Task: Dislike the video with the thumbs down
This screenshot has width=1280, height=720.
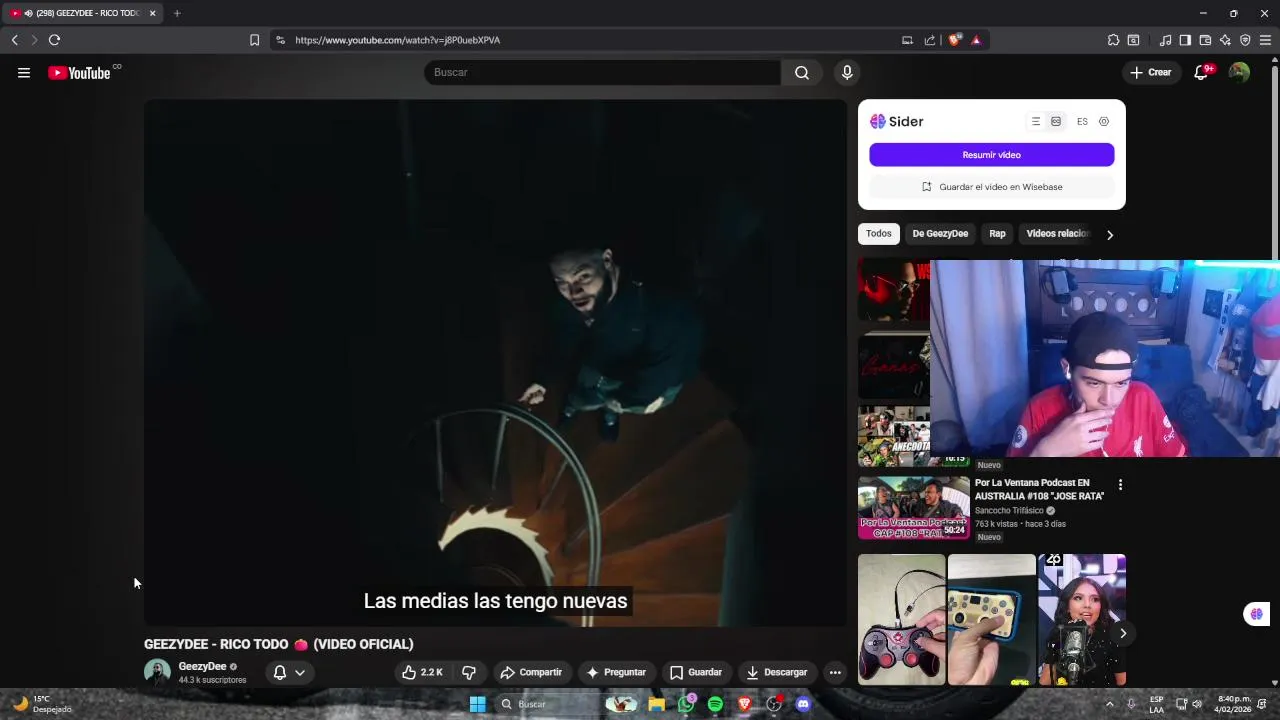Action: click(x=468, y=672)
